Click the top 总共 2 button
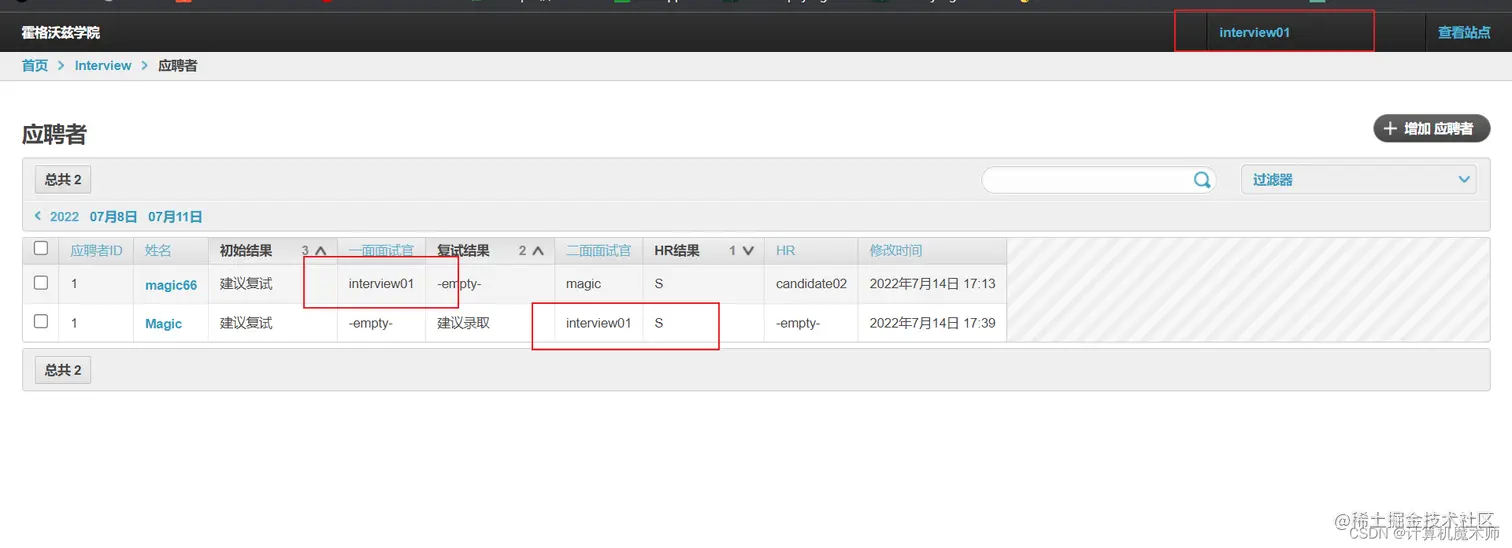Viewport: 1512px width, 548px height. coord(63,180)
